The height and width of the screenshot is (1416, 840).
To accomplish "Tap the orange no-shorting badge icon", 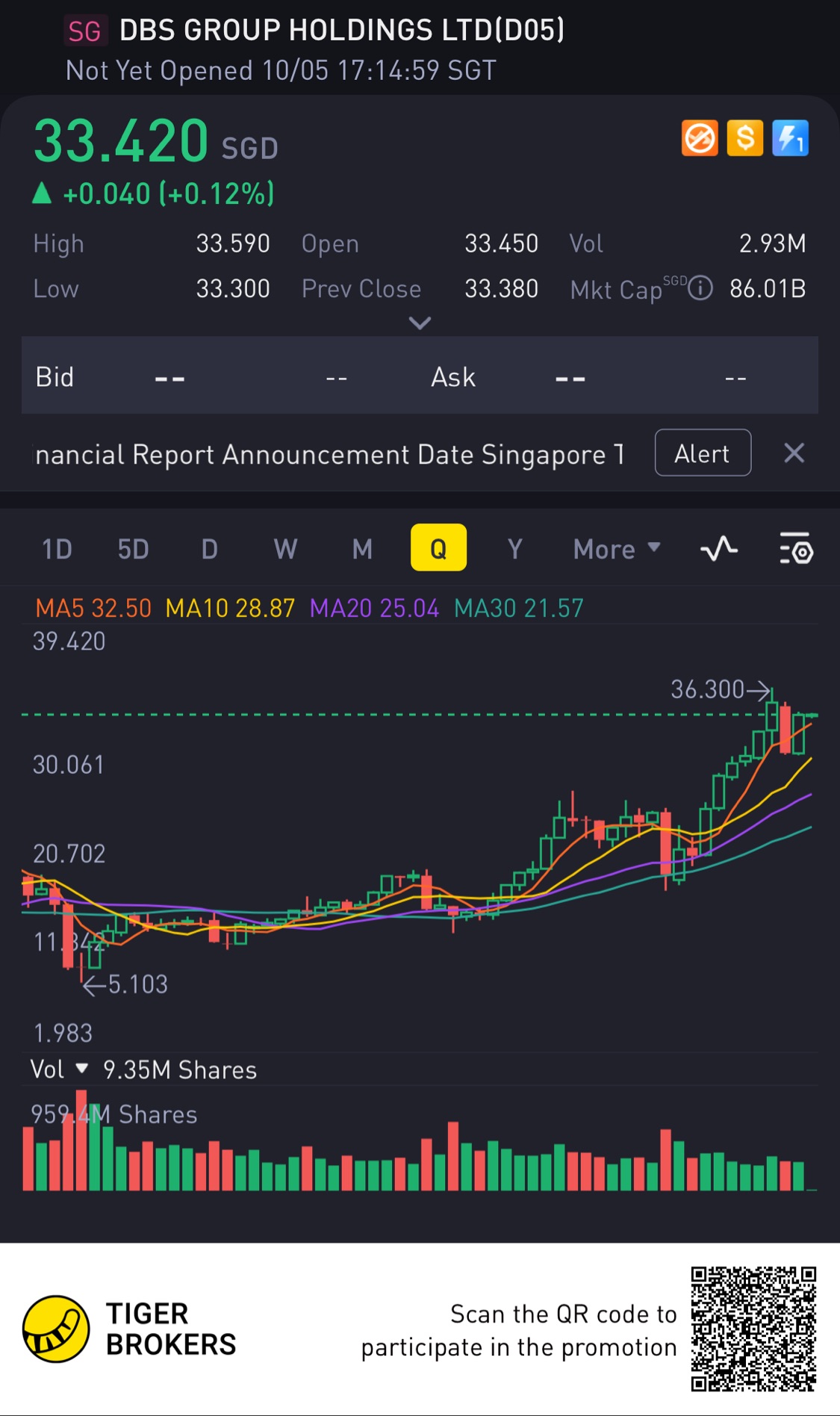I will [700, 138].
